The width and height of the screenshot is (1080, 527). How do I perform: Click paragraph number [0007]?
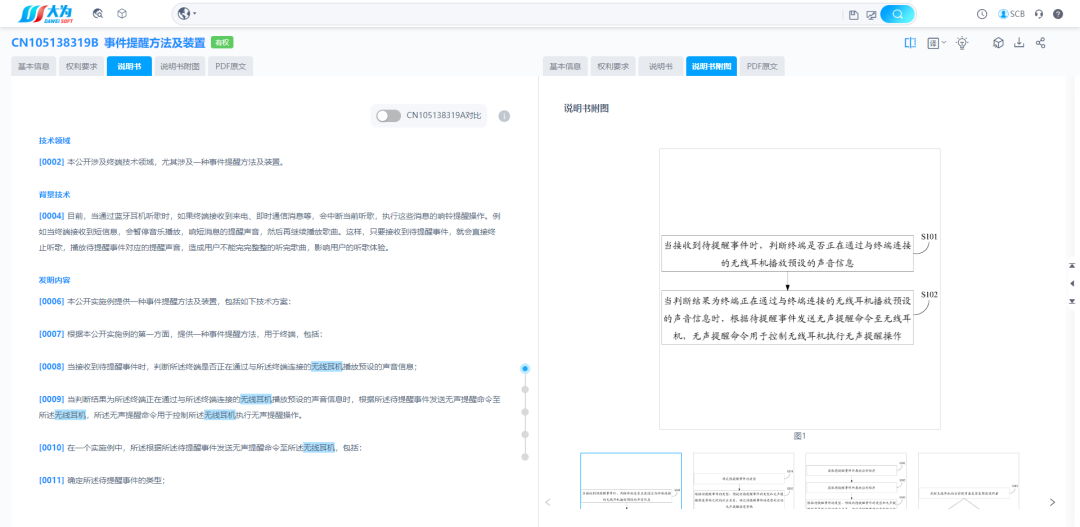tap(52, 334)
